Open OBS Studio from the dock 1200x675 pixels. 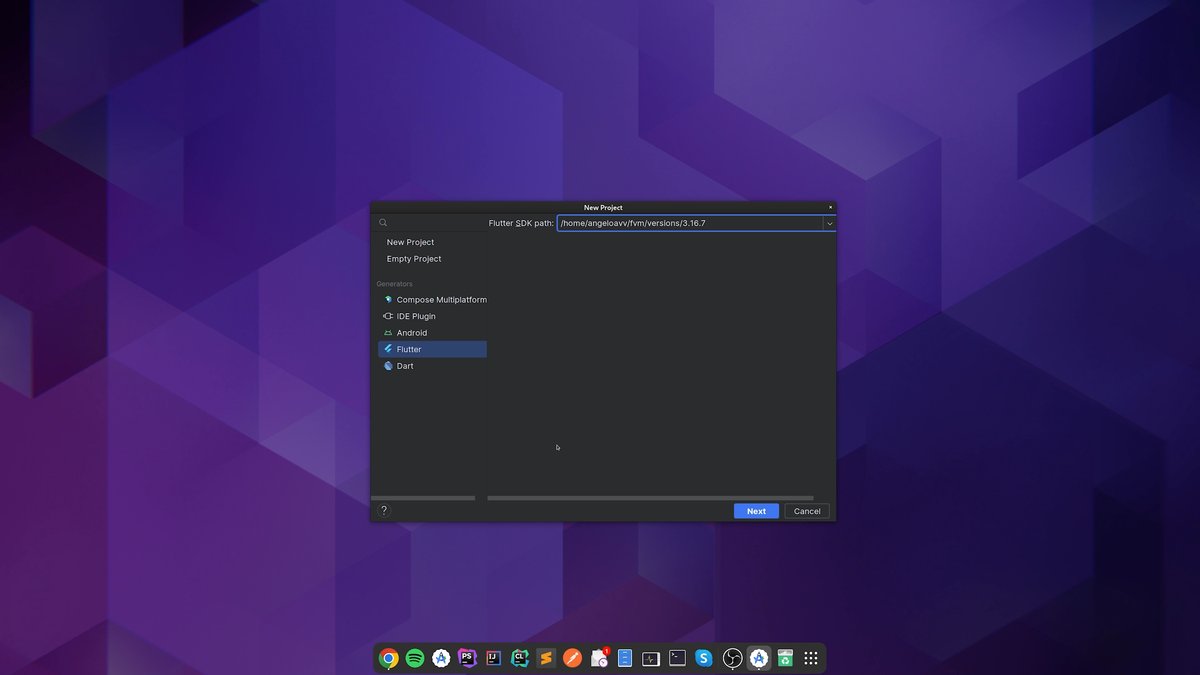tap(732, 658)
